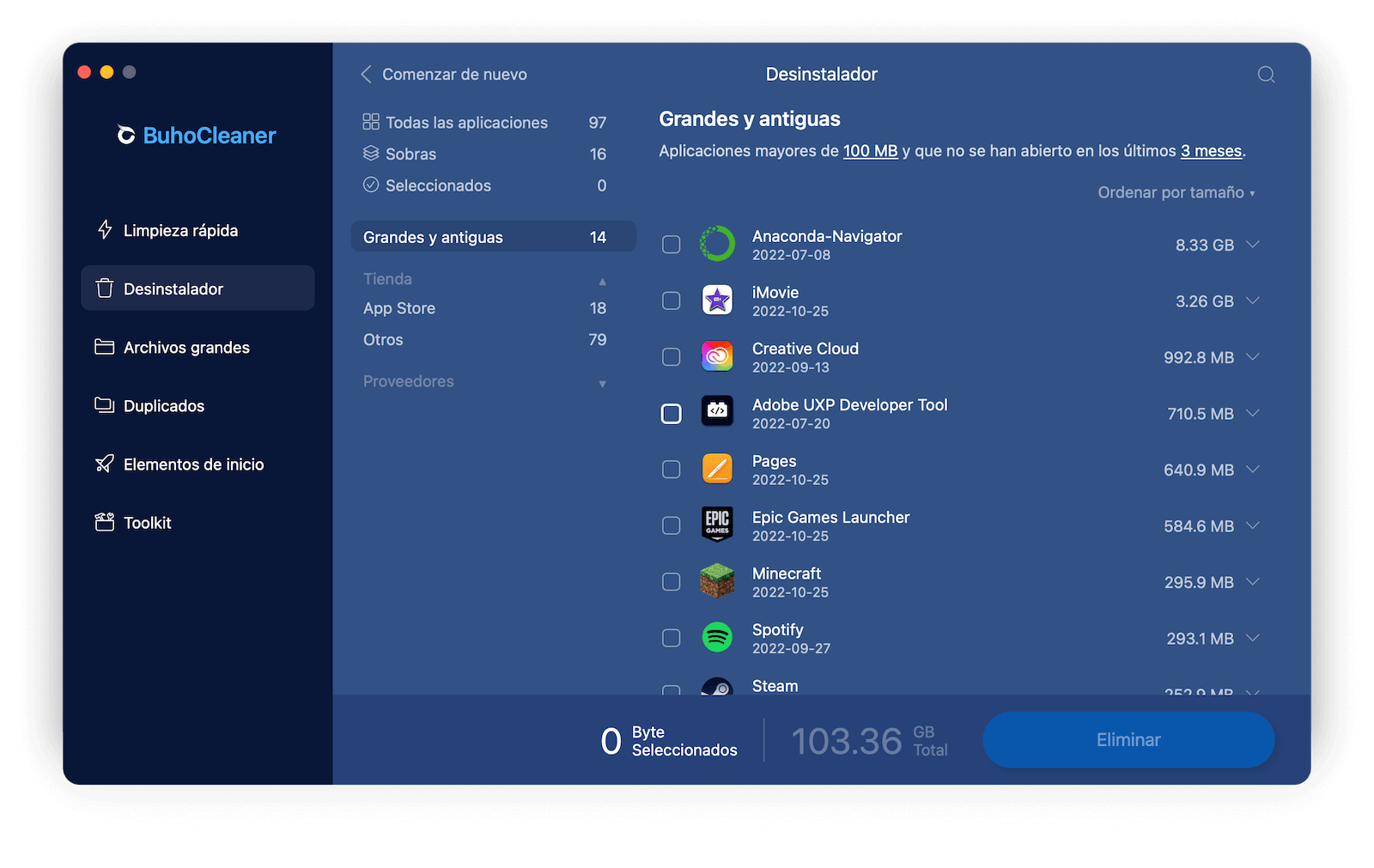The image size is (1374, 868).
Task: Click the rocket icon for Elementos de inicio
Action: coord(105,464)
